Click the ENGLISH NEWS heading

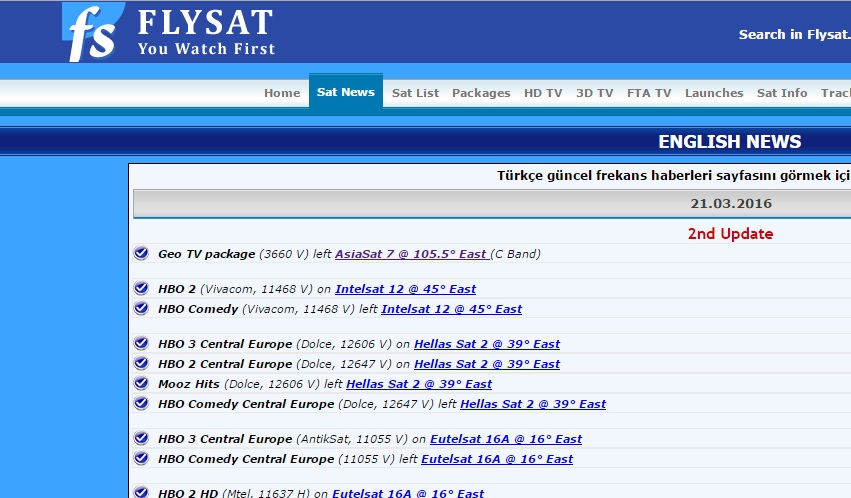(x=729, y=142)
